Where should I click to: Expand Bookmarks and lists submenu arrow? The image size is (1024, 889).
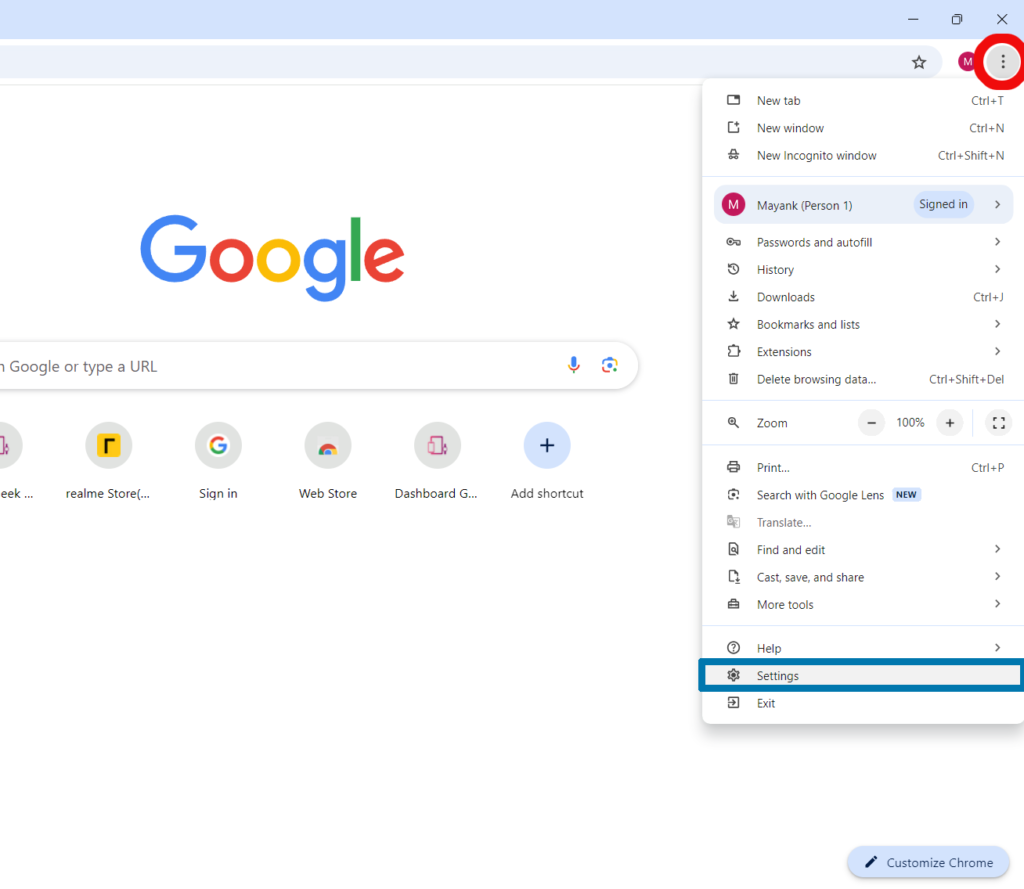997,324
